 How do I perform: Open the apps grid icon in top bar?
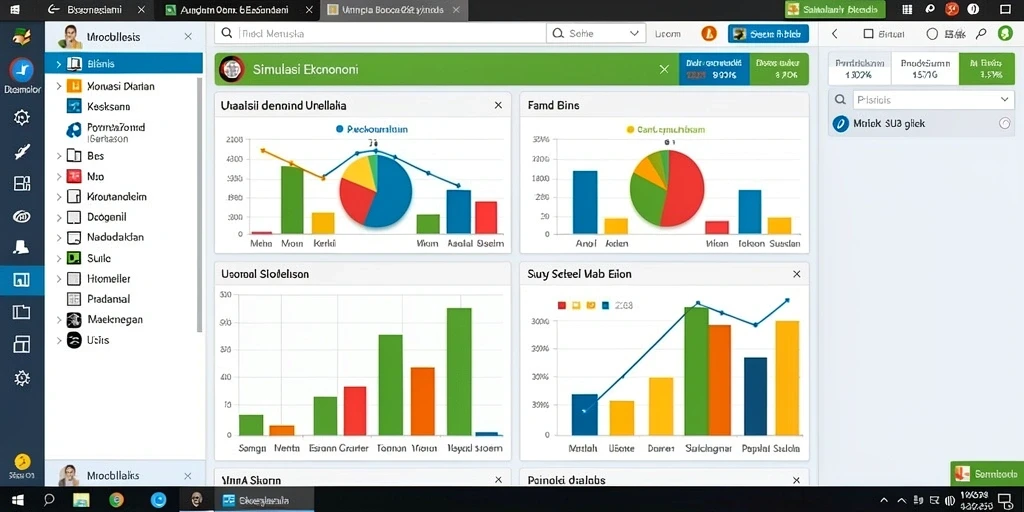[x=907, y=9]
